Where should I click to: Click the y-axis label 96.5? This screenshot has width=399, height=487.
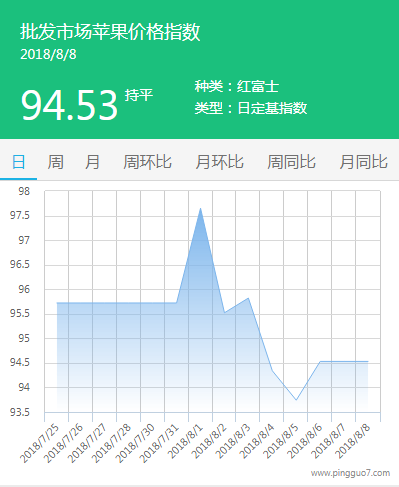tap(20, 265)
